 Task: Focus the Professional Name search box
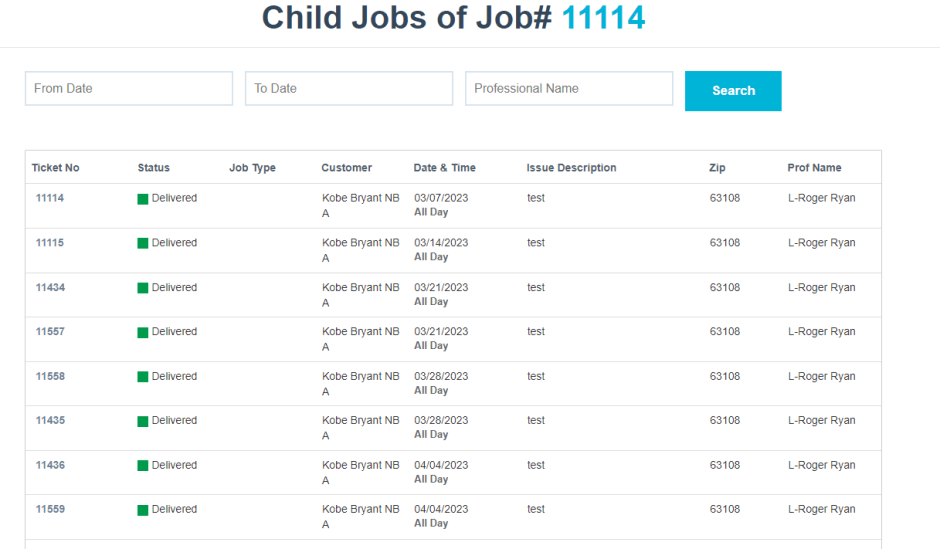tap(568, 88)
